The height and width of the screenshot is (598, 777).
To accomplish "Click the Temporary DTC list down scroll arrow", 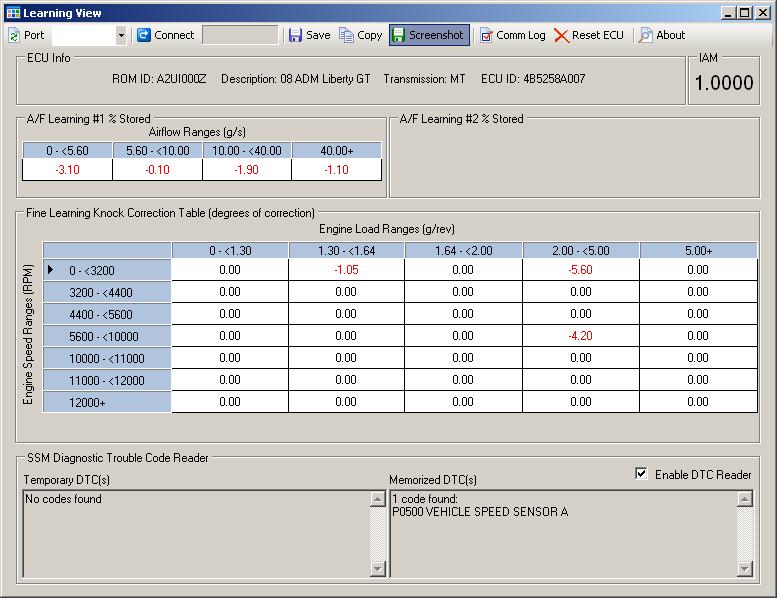I will pos(378,569).
